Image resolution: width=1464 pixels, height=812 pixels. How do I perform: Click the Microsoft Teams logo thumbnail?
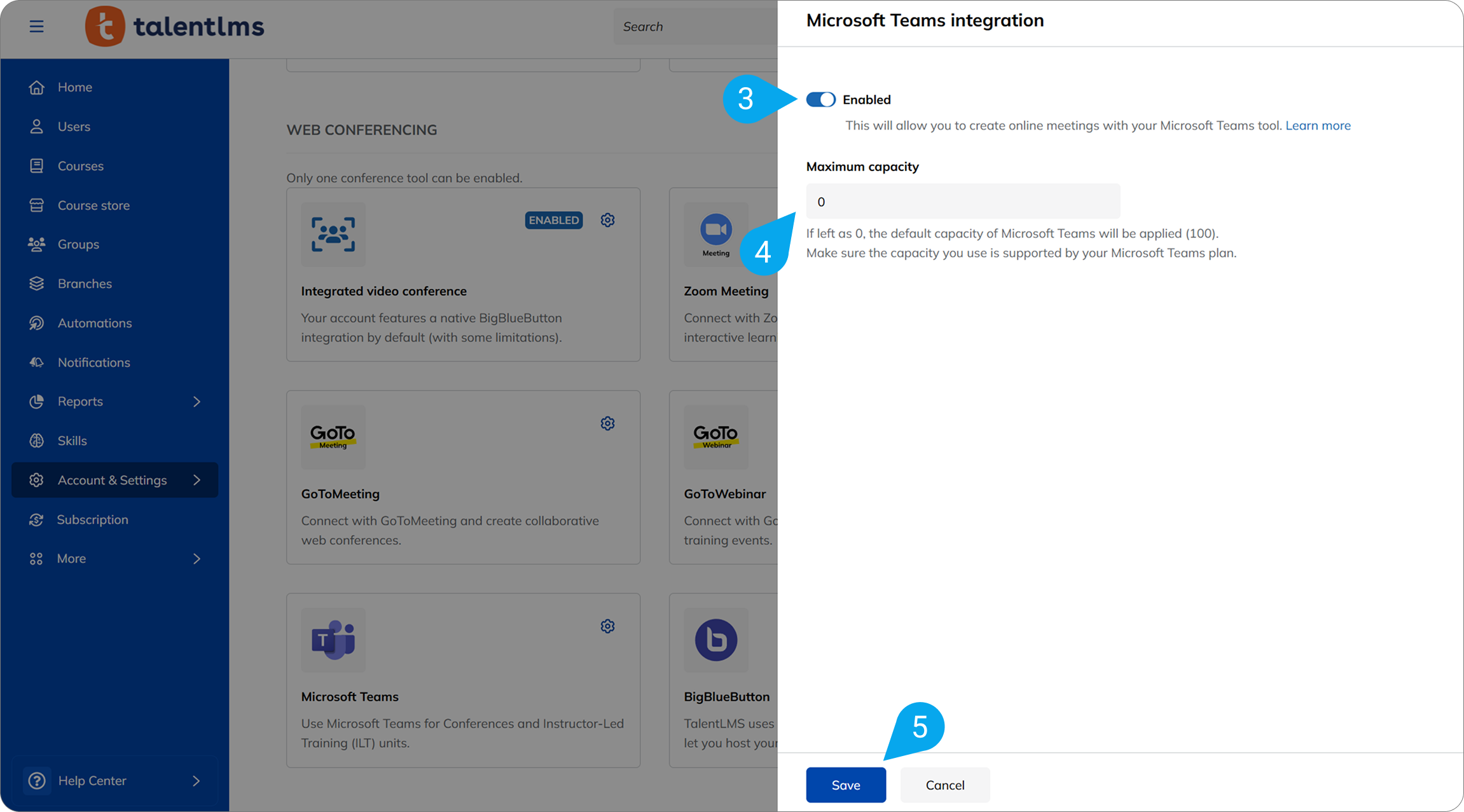point(333,640)
